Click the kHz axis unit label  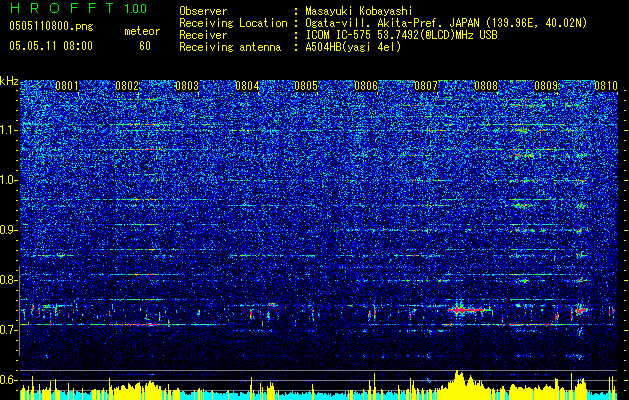point(9,81)
